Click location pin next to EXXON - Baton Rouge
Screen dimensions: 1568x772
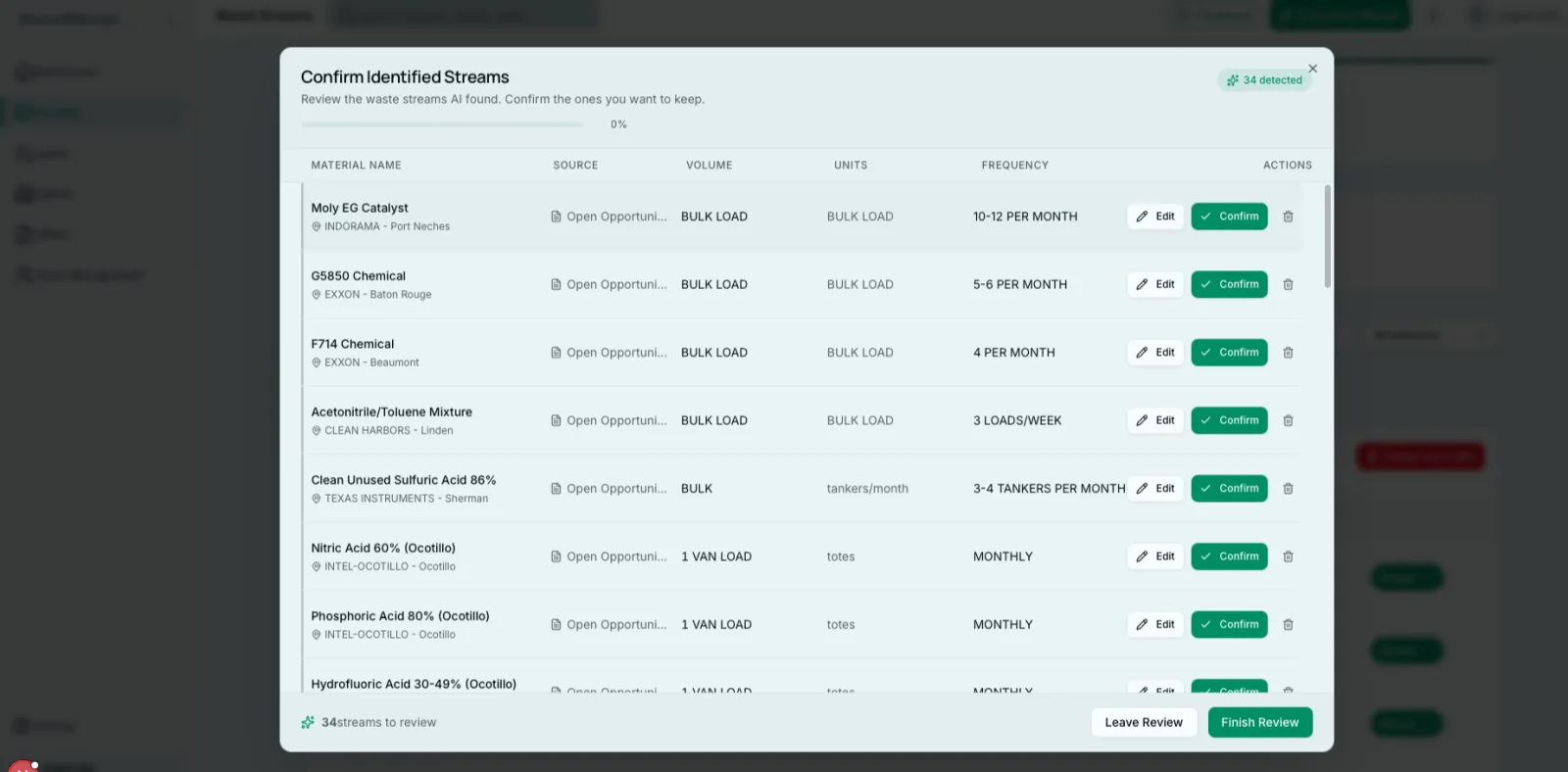317,294
